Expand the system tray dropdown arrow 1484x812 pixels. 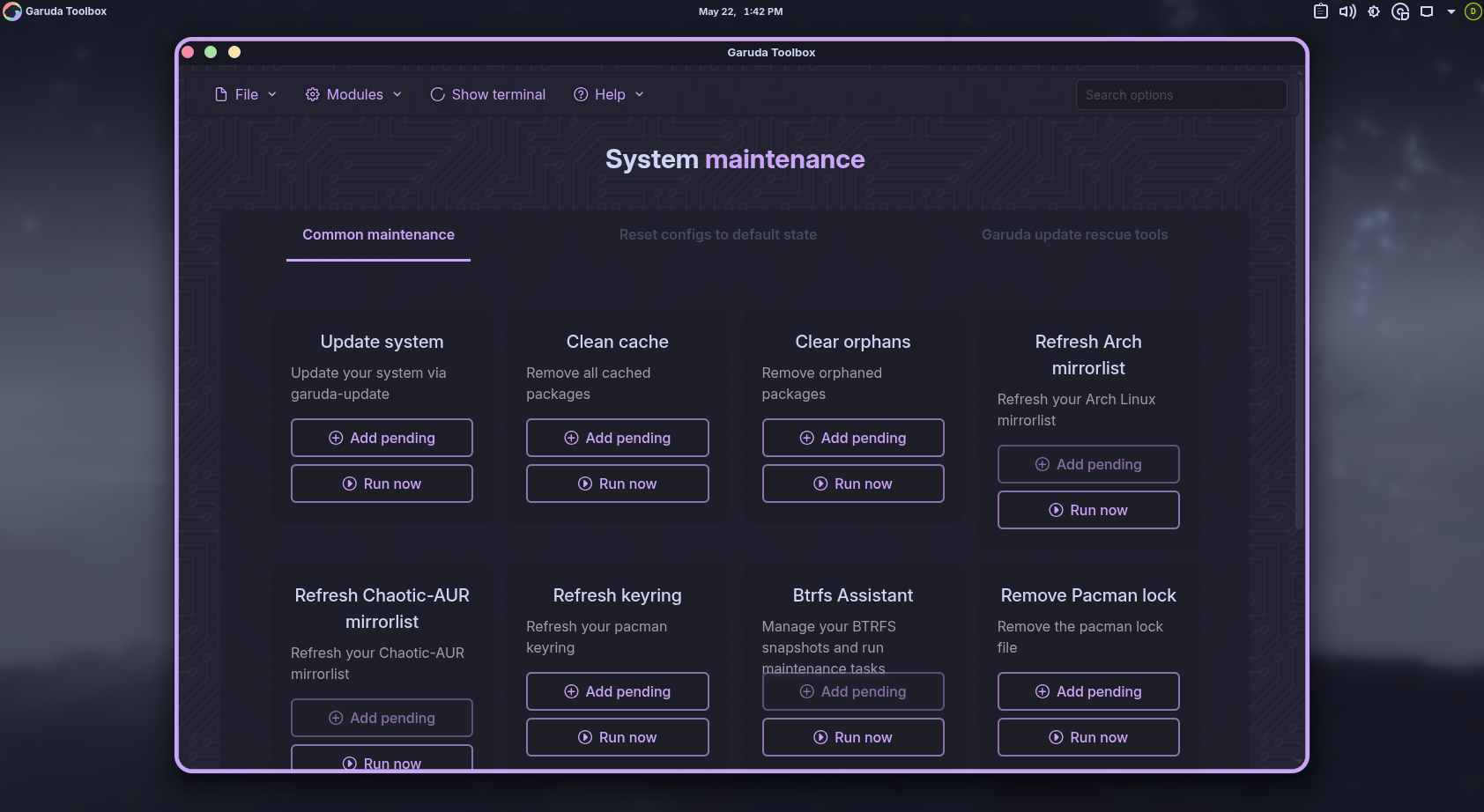pos(1451,11)
